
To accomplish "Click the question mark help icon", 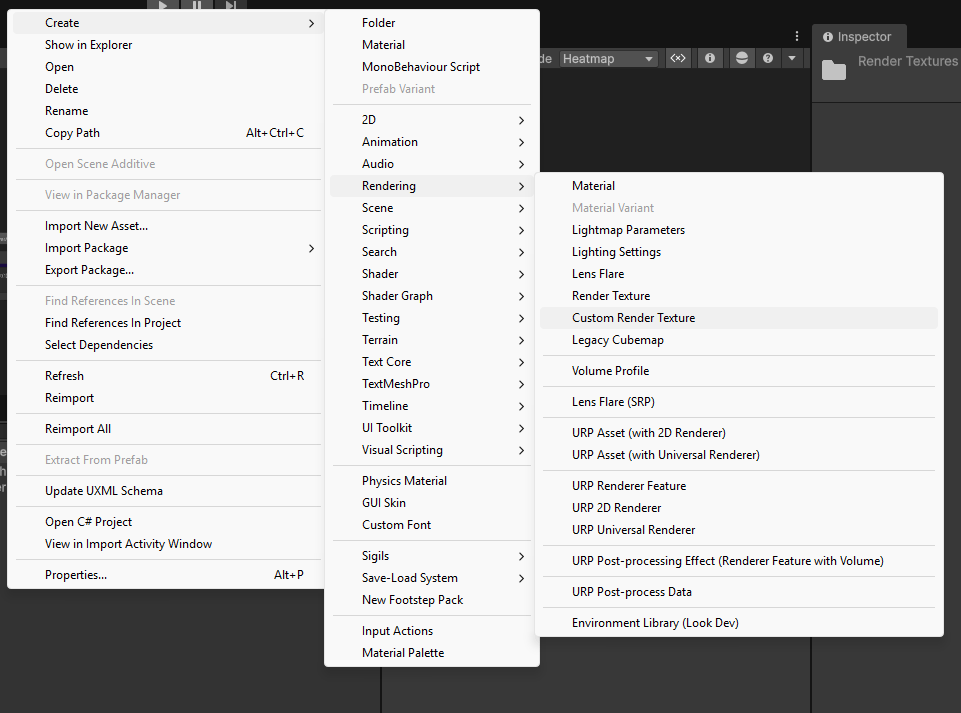I will 767,59.
